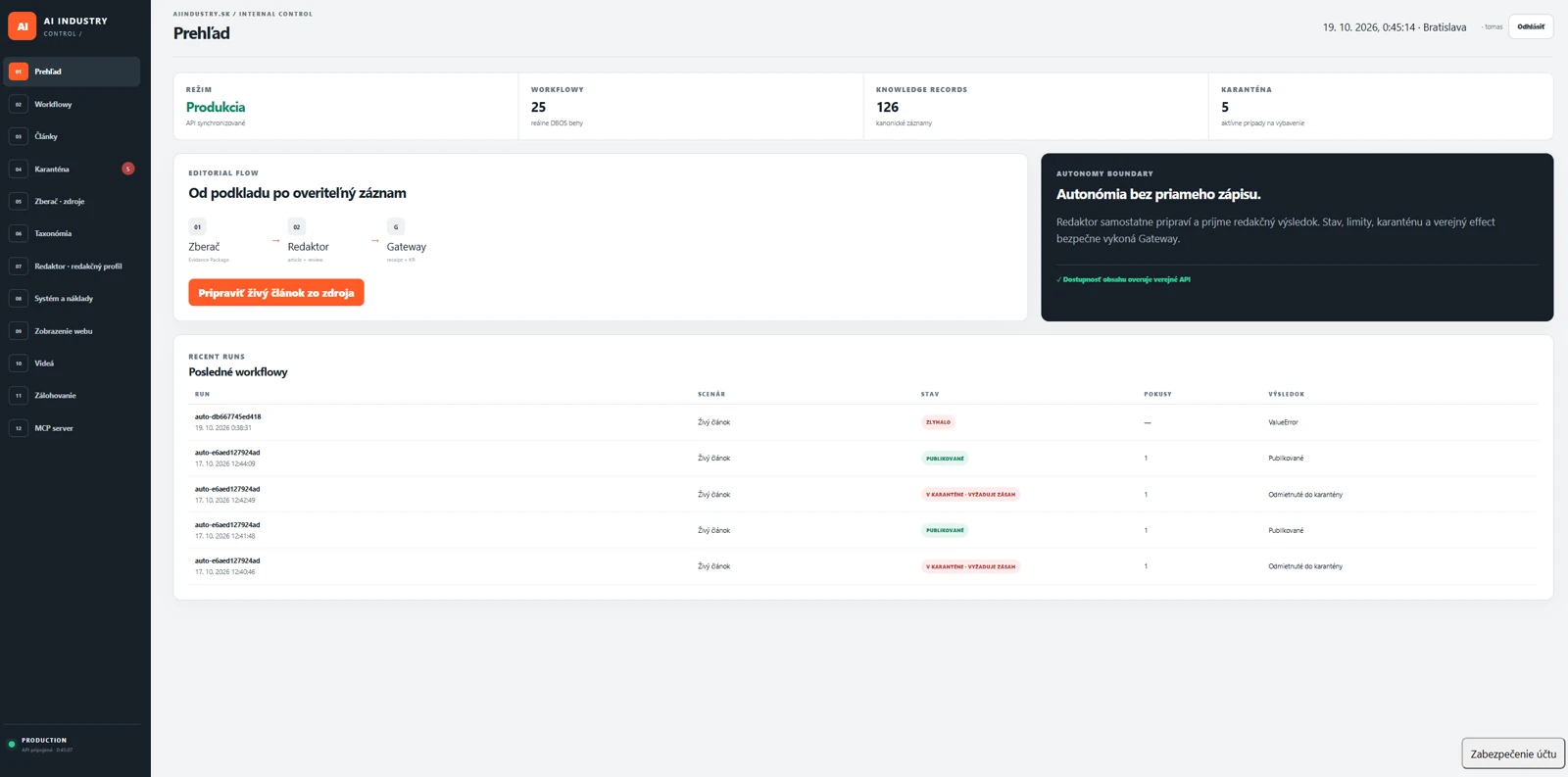The height and width of the screenshot is (777, 1568).
Task: Click the orange AI logo icon
Action: pos(22,26)
